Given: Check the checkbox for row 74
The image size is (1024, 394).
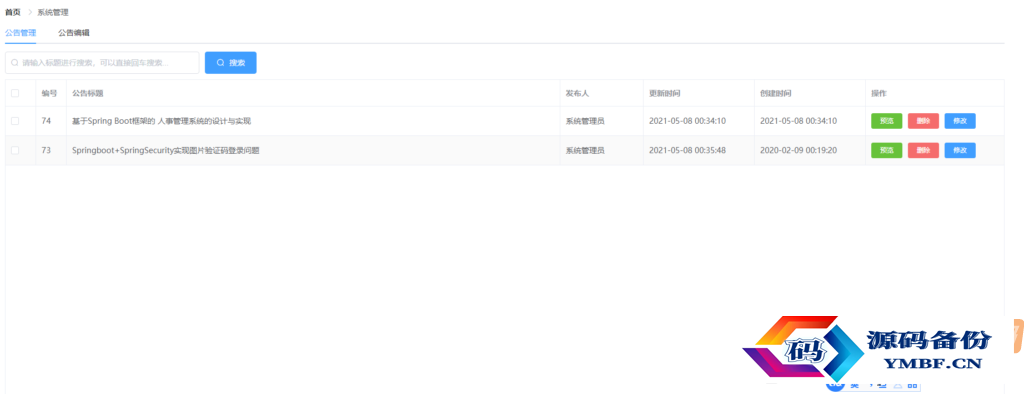Looking at the screenshot, I should point(15,121).
